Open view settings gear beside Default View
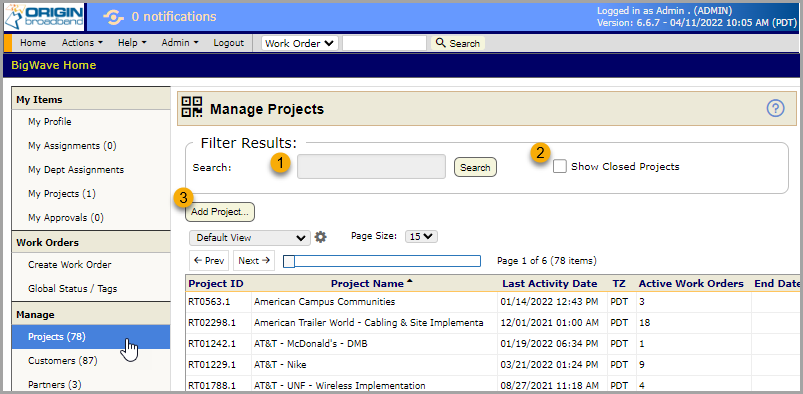 (321, 237)
